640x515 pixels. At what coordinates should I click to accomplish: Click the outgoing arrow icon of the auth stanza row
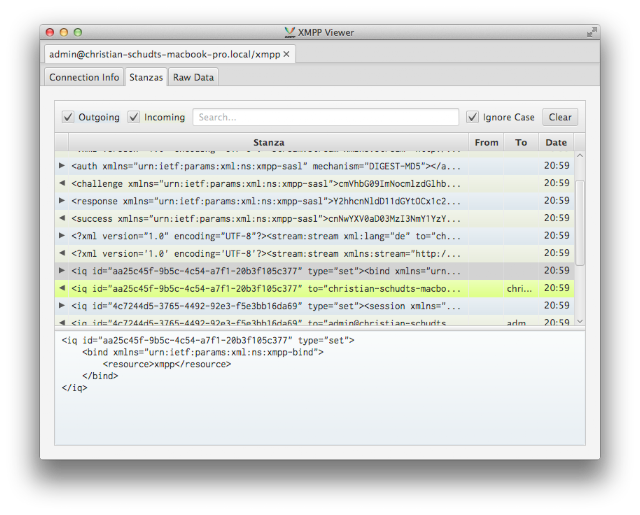62,166
